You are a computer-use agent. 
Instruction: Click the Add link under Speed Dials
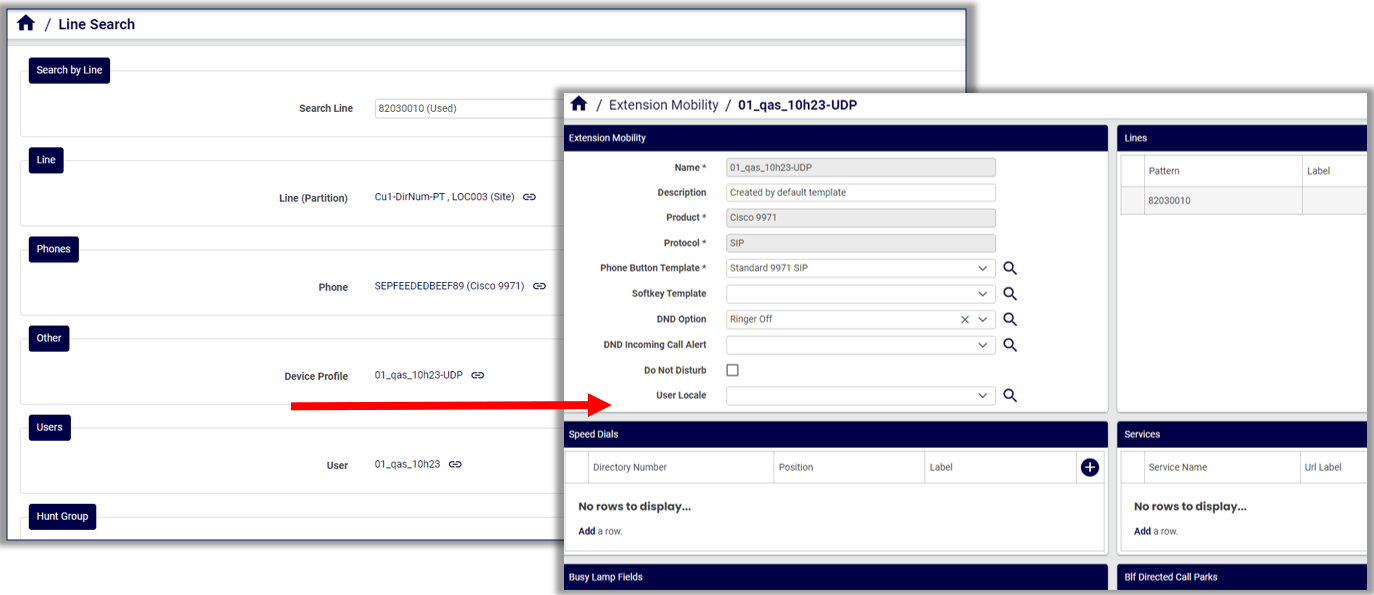[x=587, y=531]
